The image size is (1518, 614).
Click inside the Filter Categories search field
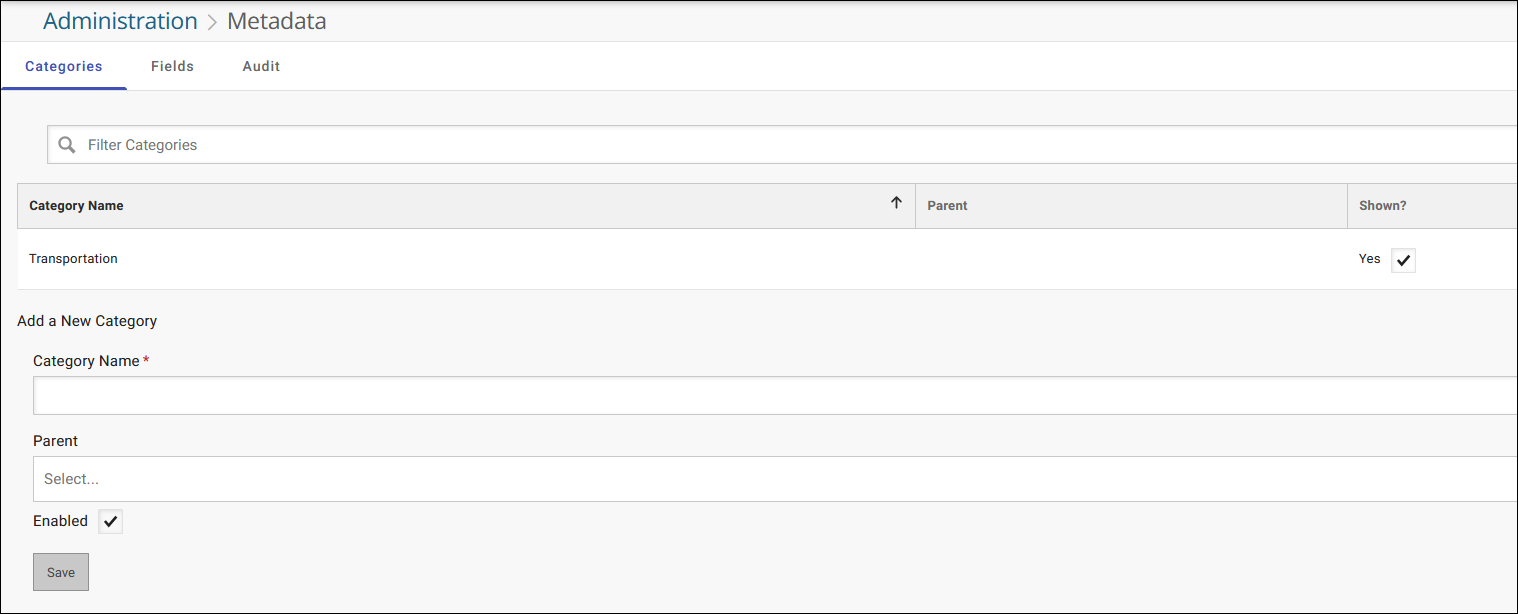(400, 144)
